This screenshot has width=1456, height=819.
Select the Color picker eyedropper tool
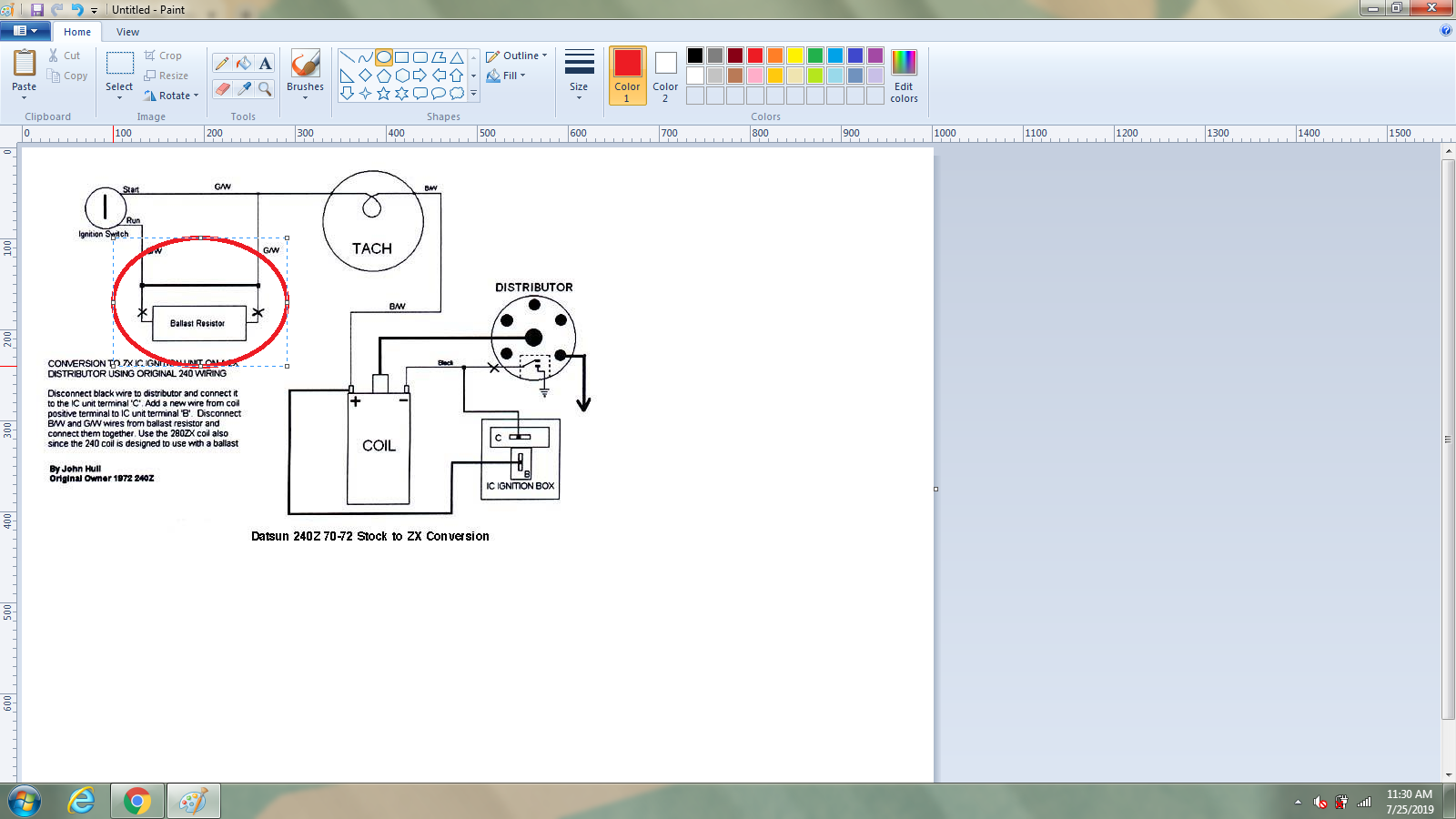[x=244, y=88]
